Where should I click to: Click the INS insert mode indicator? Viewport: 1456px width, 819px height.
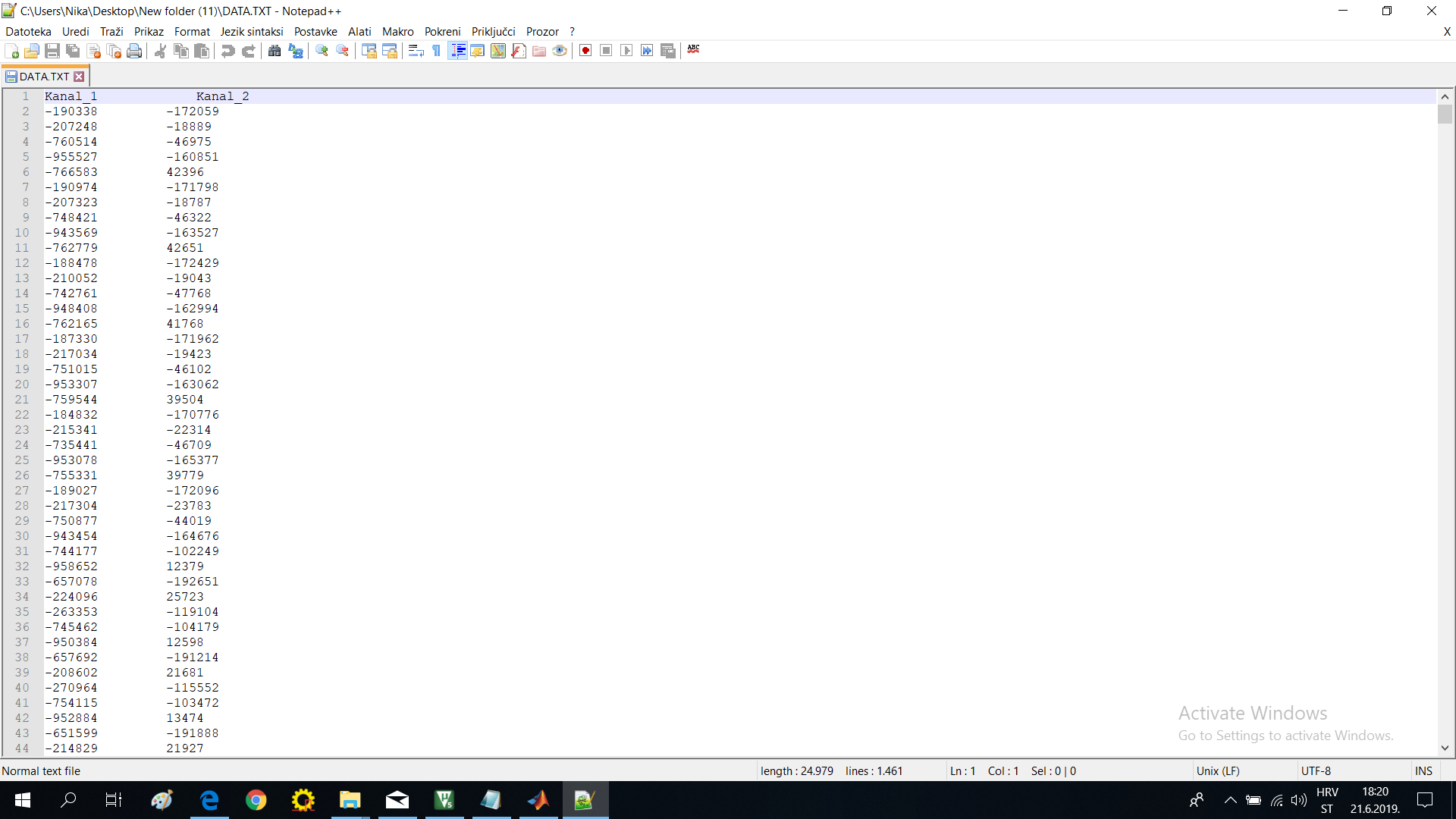[x=1423, y=771]
